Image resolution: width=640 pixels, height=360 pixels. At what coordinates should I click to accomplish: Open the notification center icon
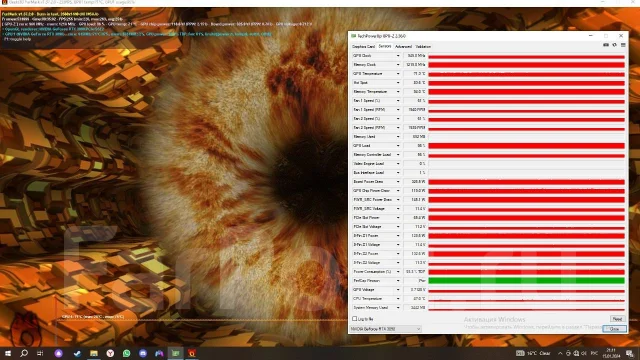pos(630,353)
